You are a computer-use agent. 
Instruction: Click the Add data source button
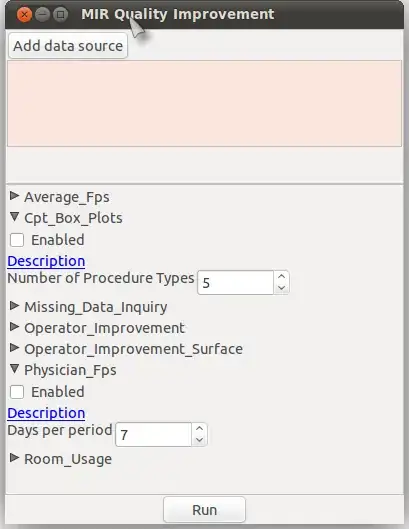[x=68, y=46]
